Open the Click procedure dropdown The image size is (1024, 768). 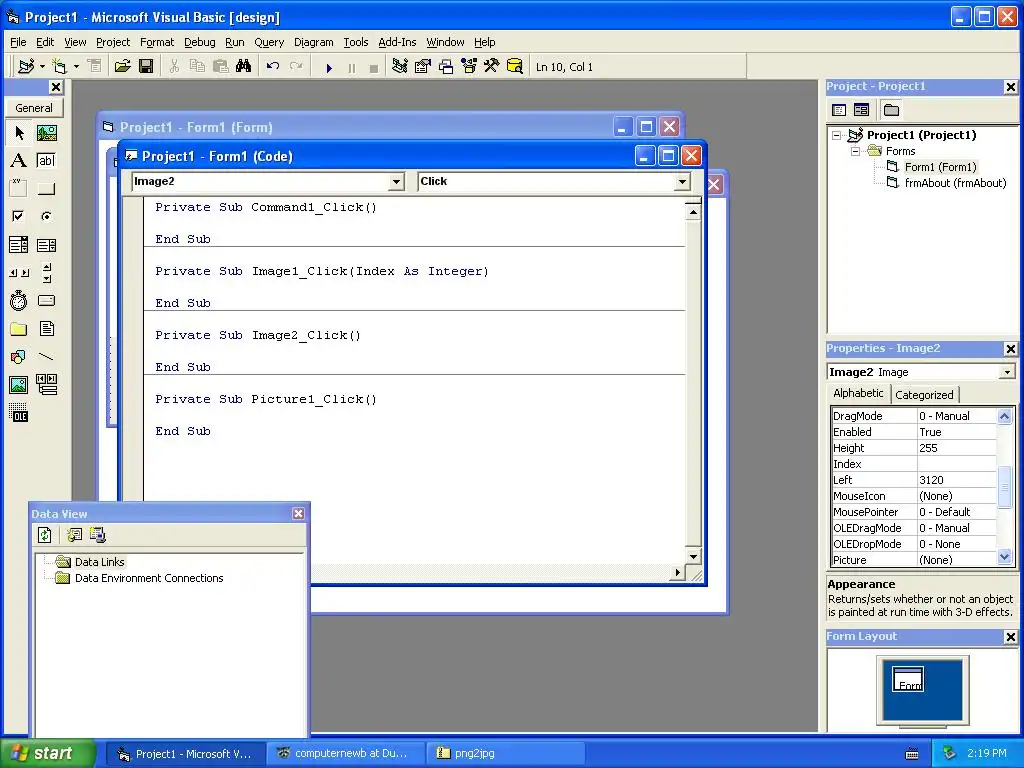[x=682, y=182]
